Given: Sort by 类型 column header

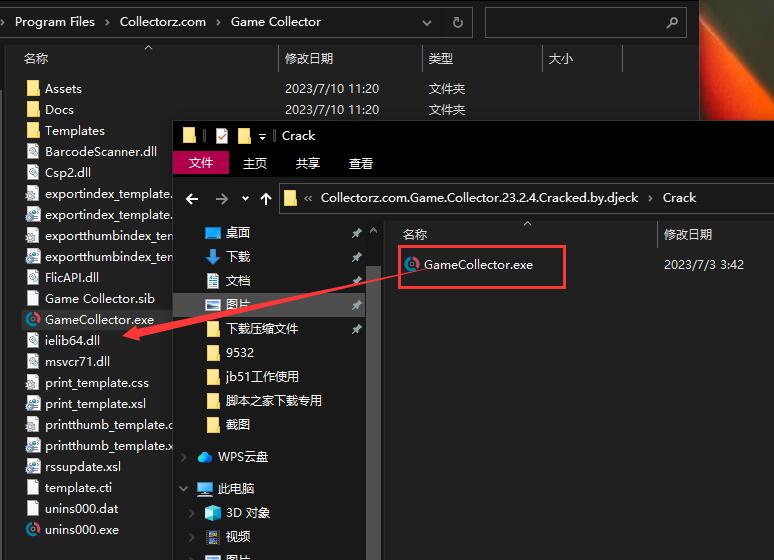Looking at the screenshot, I should pyautogui.click(x=440, y=58).
